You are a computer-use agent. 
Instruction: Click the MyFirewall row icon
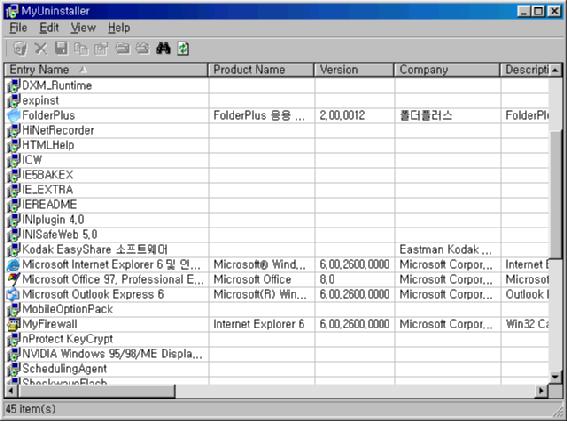coord(14,324)
